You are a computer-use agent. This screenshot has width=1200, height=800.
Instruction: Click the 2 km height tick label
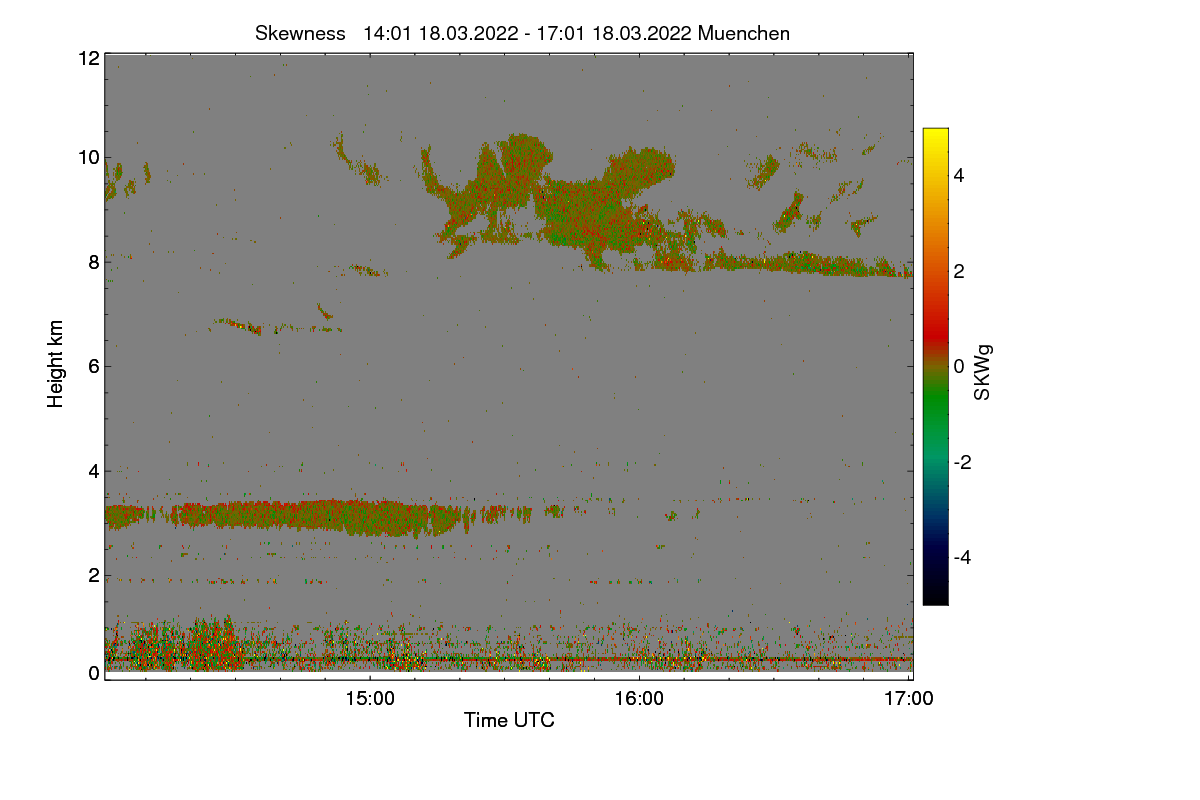pyautogui.click(x=94, y=575)
